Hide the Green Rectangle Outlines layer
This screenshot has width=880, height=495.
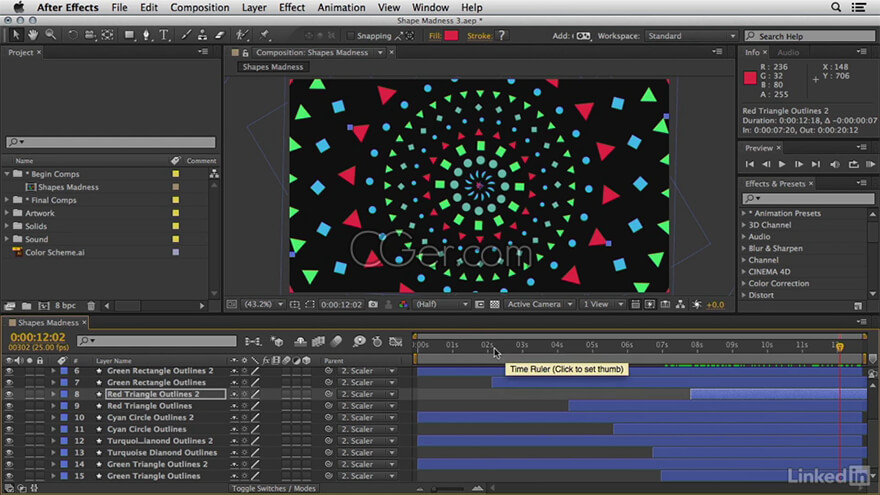9,383
